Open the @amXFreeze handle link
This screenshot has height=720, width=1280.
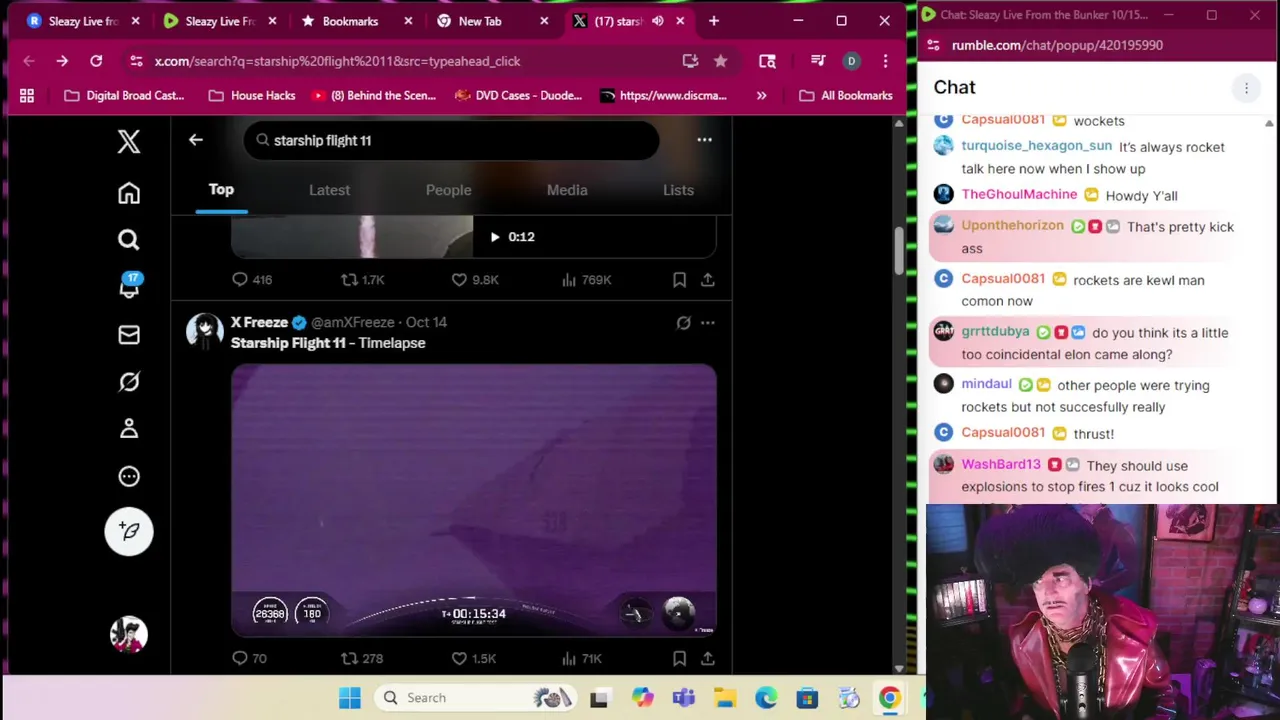[x=353, y=322]
